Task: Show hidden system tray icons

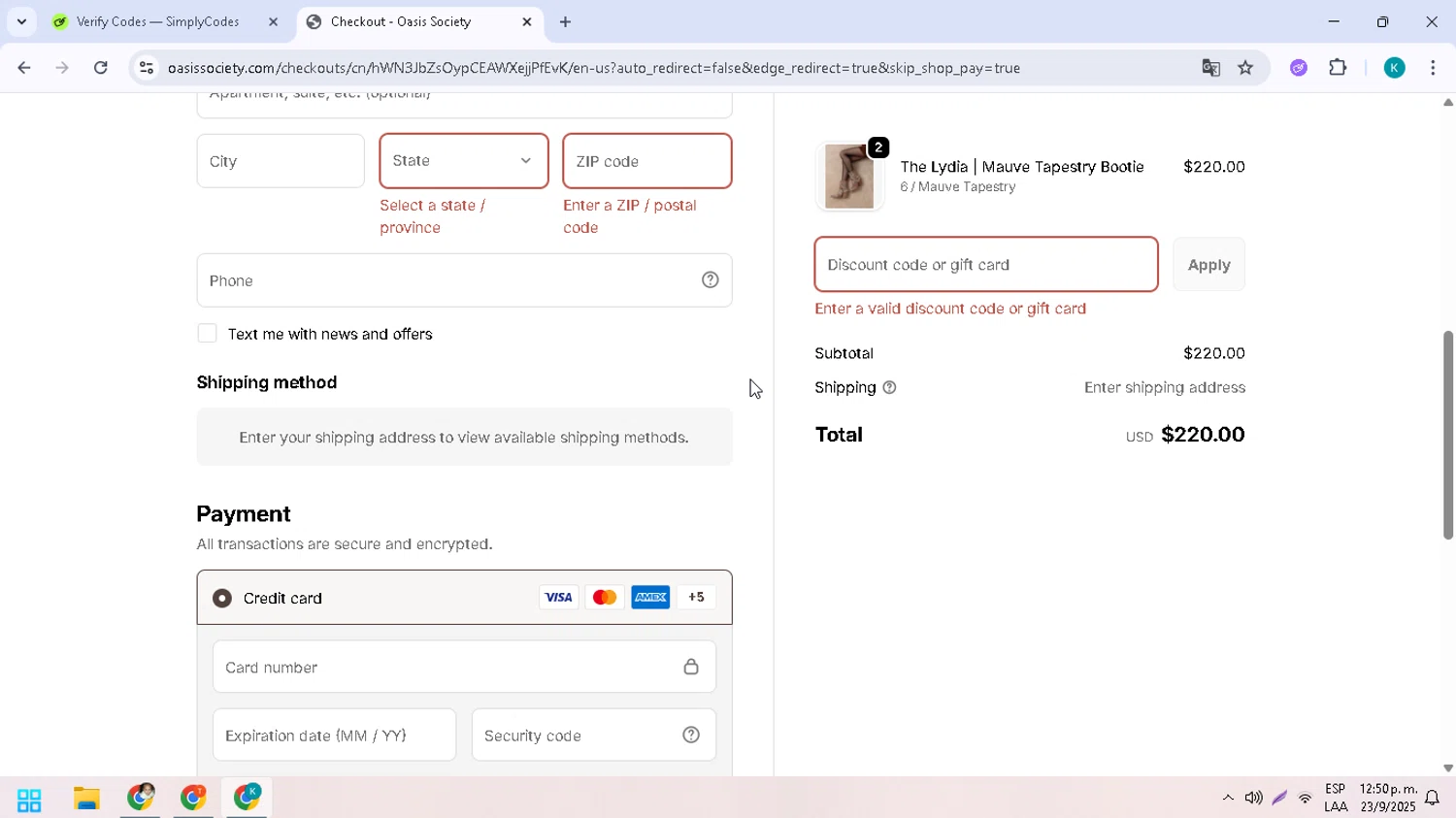Action: (1228, 798)
